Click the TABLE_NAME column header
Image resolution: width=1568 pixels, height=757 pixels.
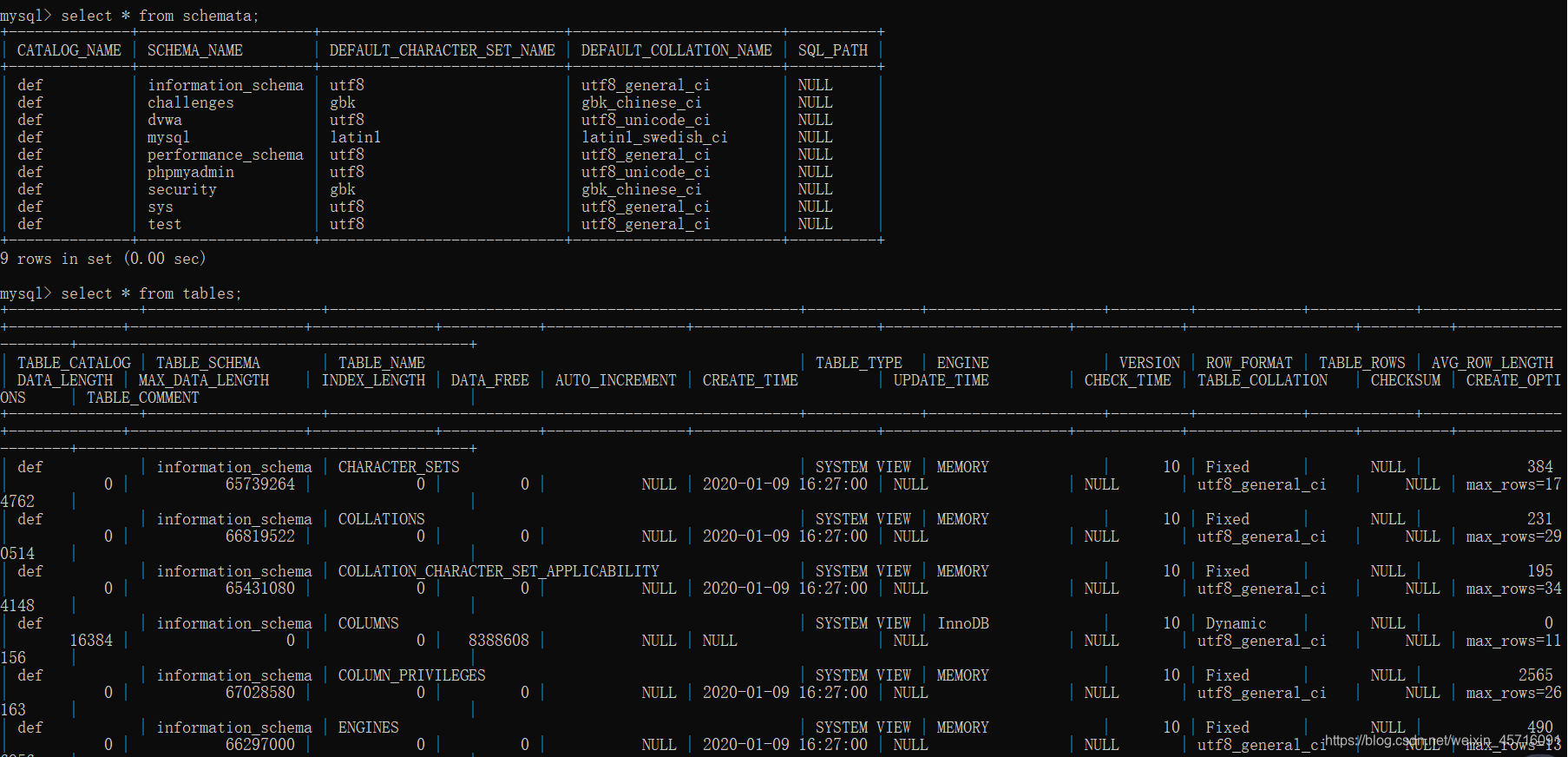382,363
